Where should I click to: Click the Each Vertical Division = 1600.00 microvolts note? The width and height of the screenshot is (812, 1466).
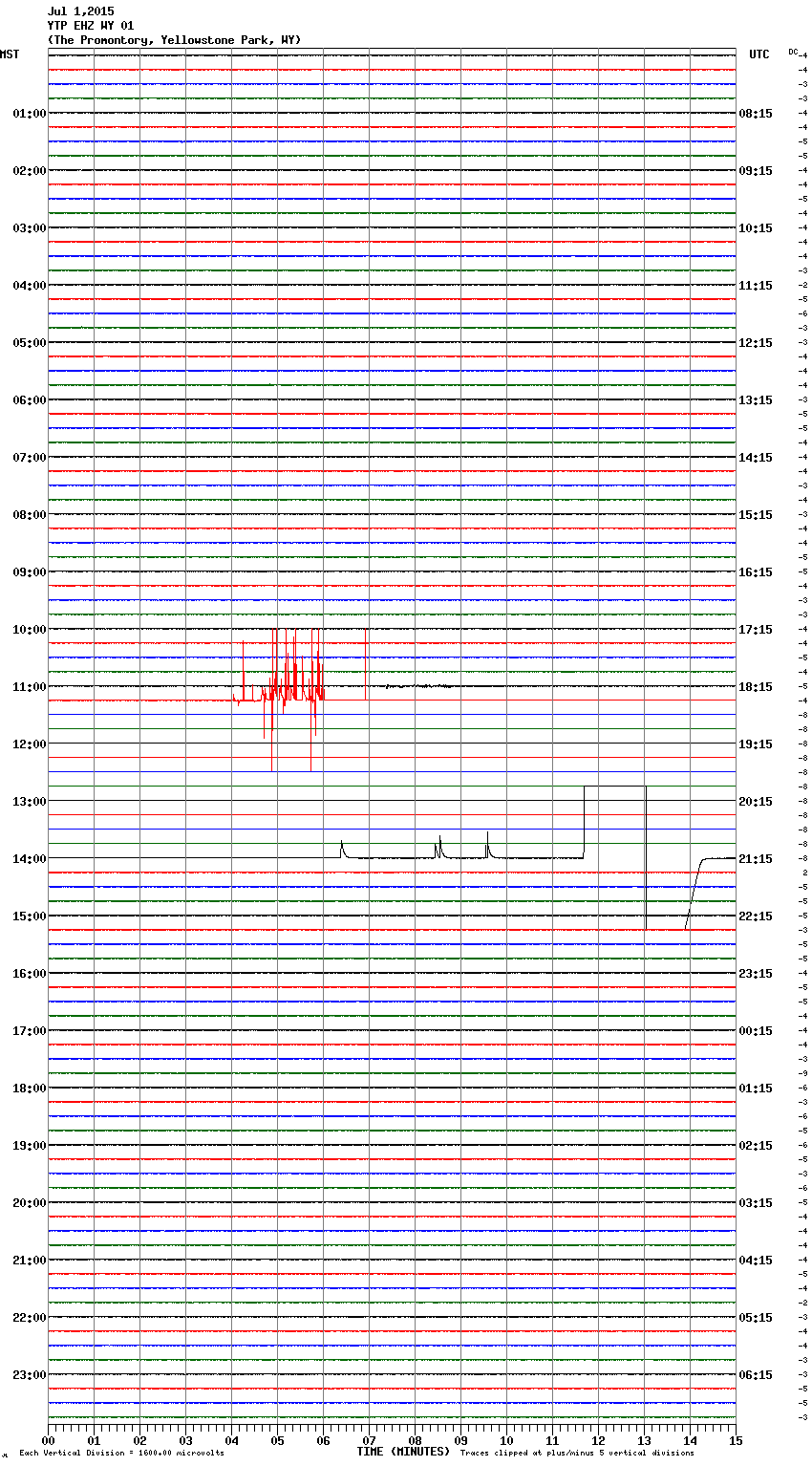(x=121, y=1454)
